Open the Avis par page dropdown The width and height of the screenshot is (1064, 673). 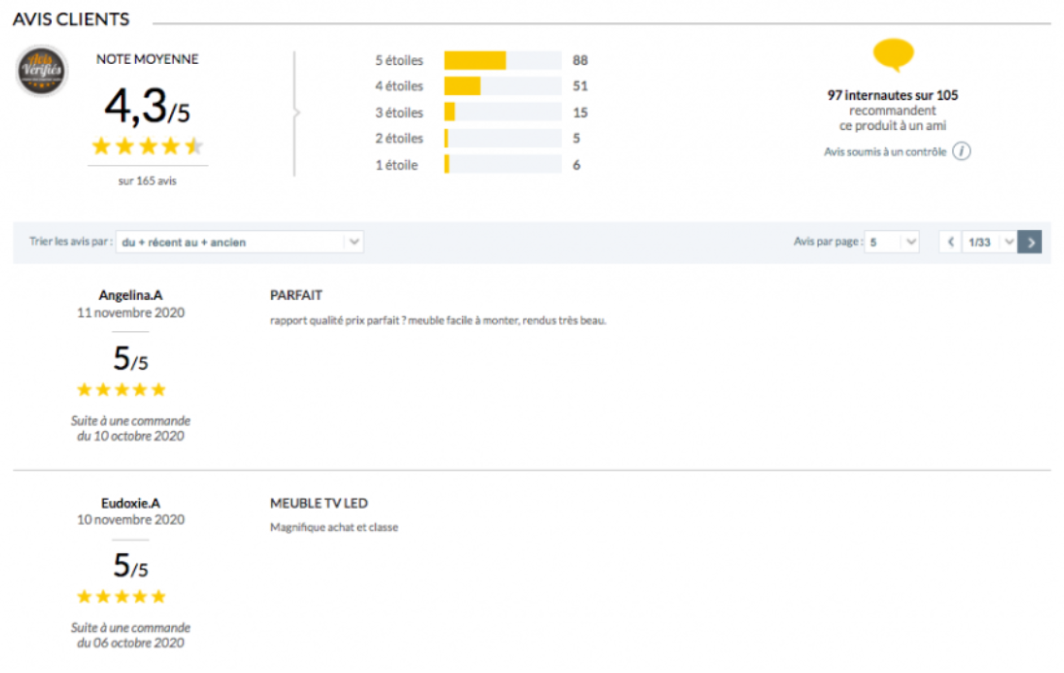[891, 241]
